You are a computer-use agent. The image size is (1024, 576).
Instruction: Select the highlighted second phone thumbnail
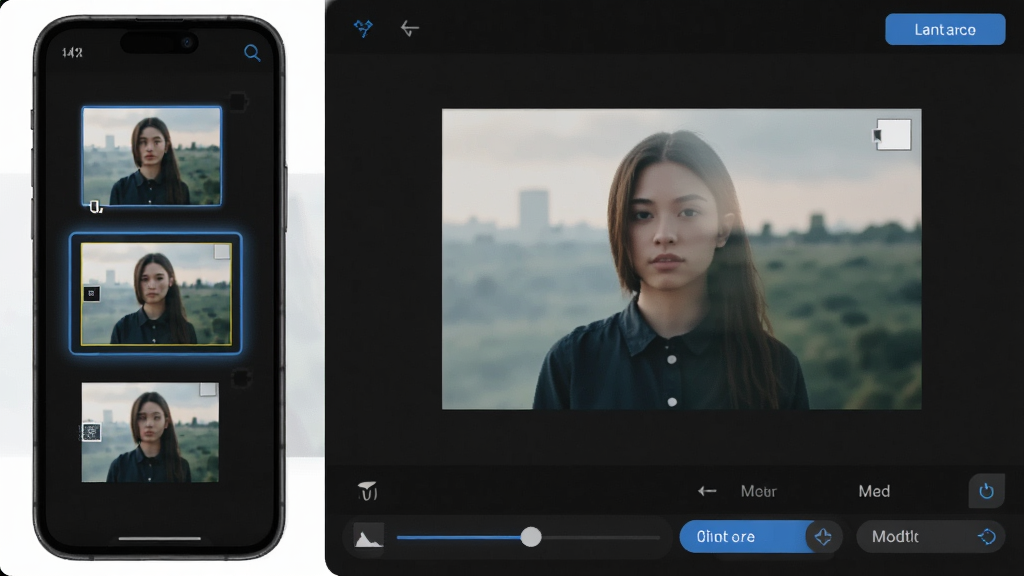(x=155, y=294)
